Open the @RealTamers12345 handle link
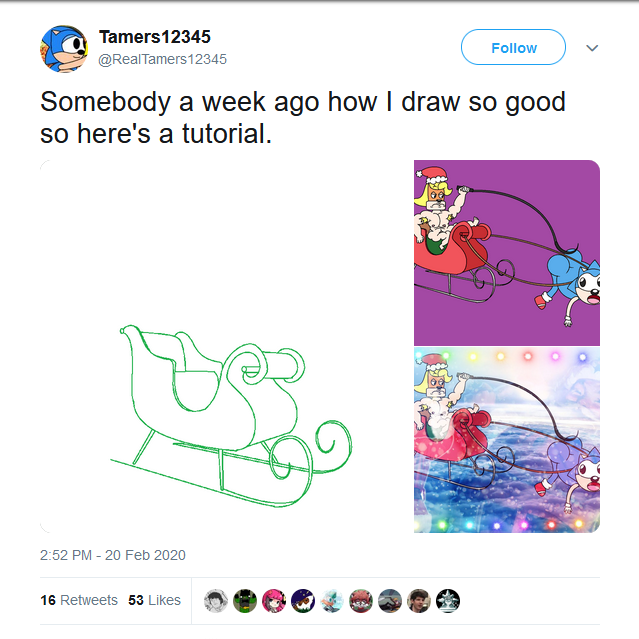 [x=162, y=59]
